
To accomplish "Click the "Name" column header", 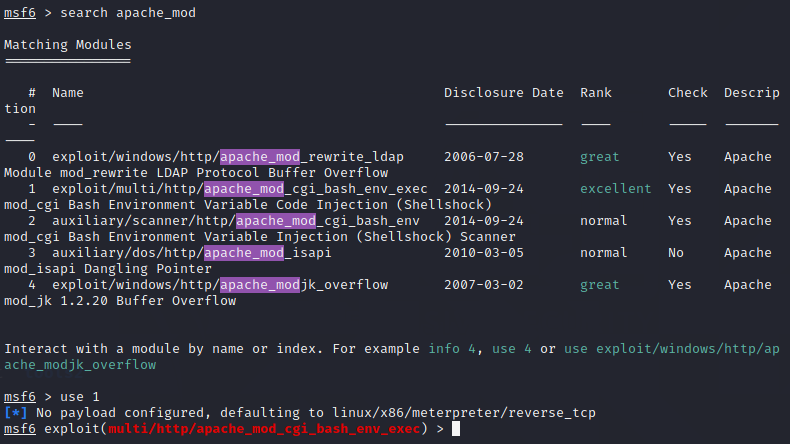I will 68,93.
